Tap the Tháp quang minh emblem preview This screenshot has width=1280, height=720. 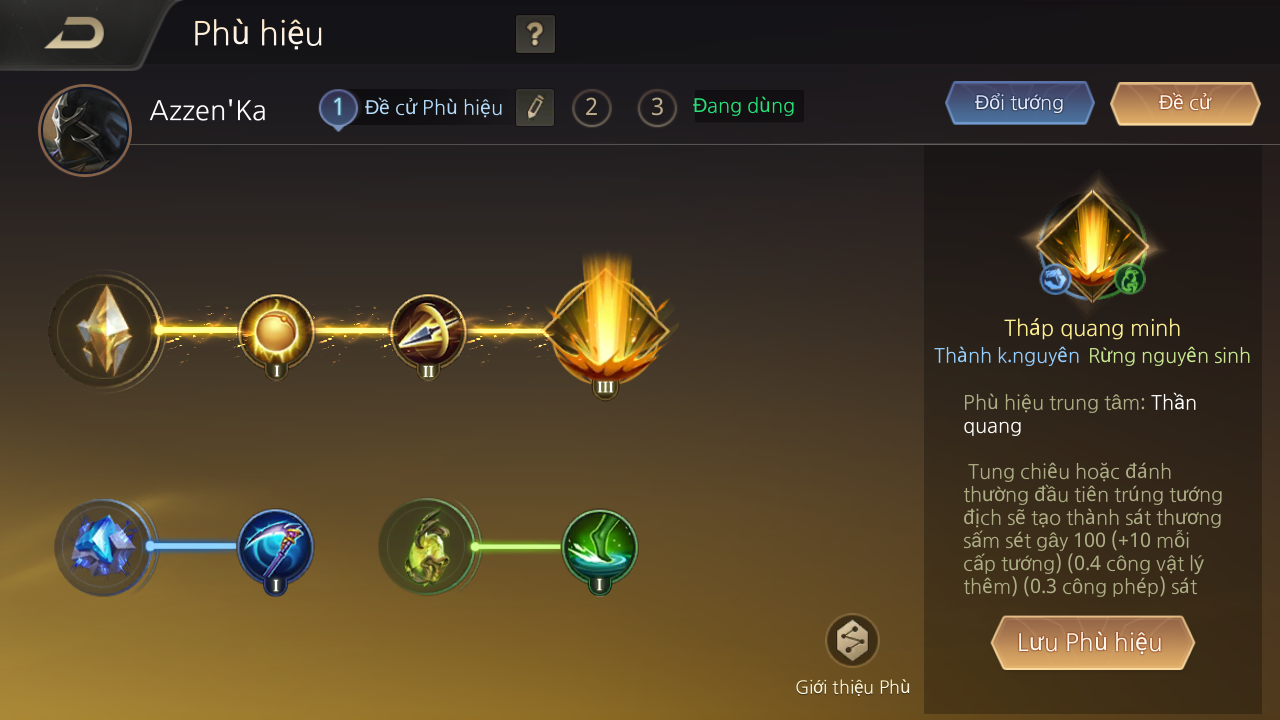tap(1092, 245)
